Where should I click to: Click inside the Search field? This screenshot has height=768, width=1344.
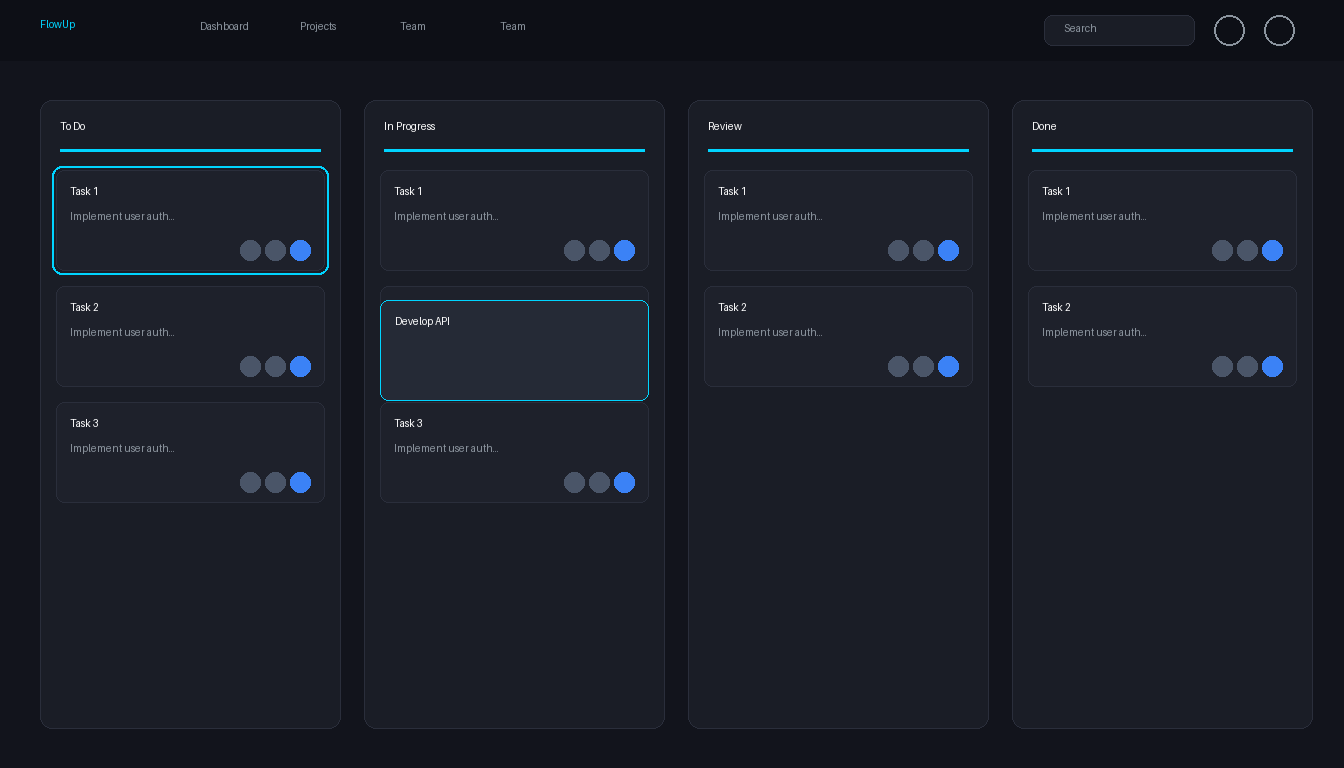[1119, 30]
